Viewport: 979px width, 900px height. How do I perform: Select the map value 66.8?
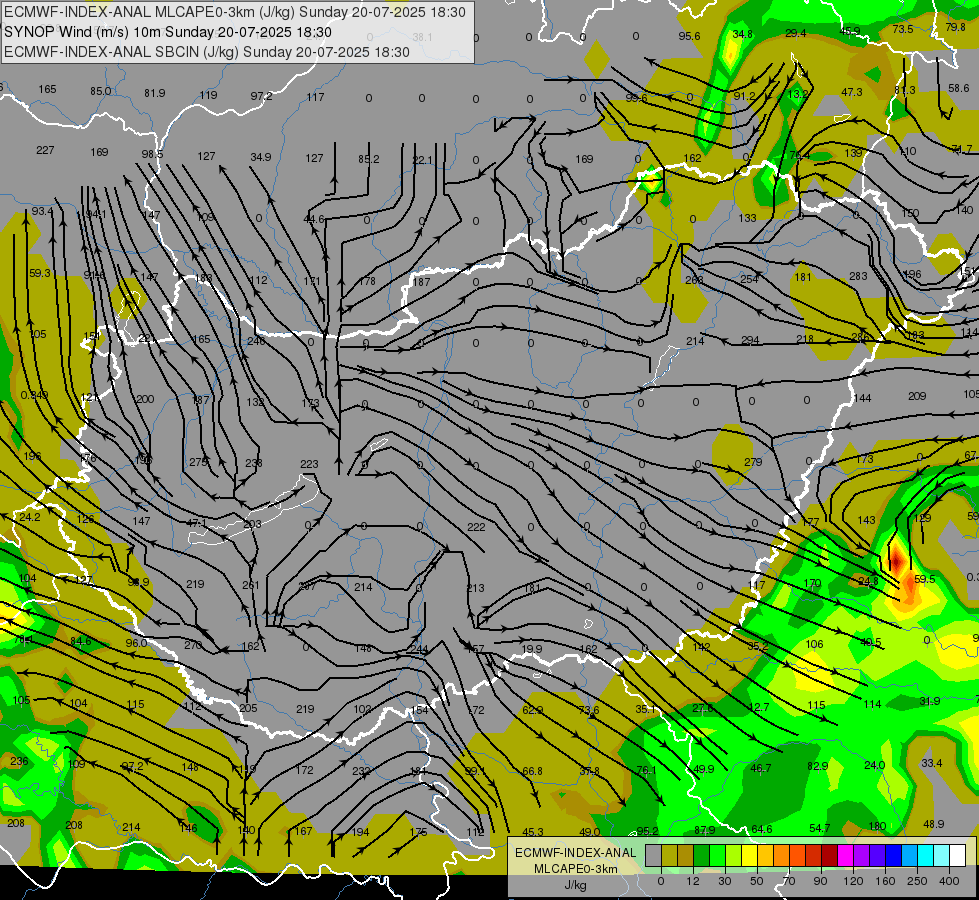(532, 771)
